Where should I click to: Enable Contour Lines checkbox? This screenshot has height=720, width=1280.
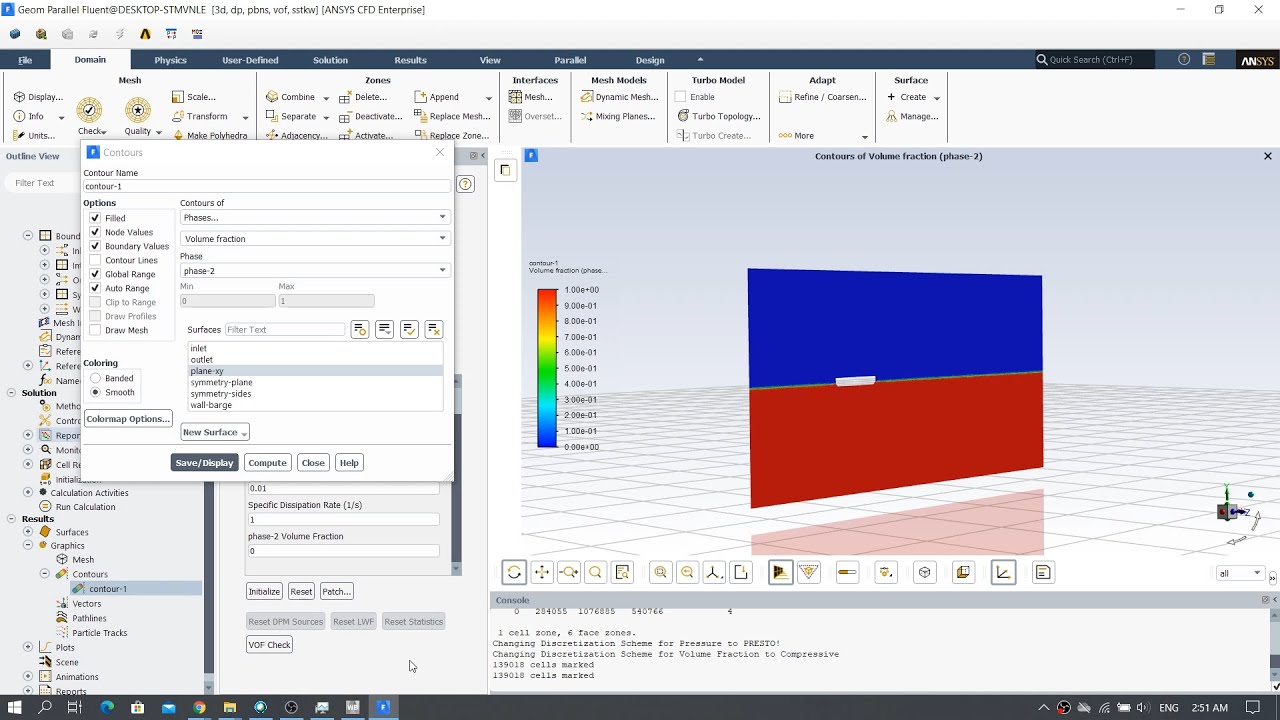coord(95,260)
